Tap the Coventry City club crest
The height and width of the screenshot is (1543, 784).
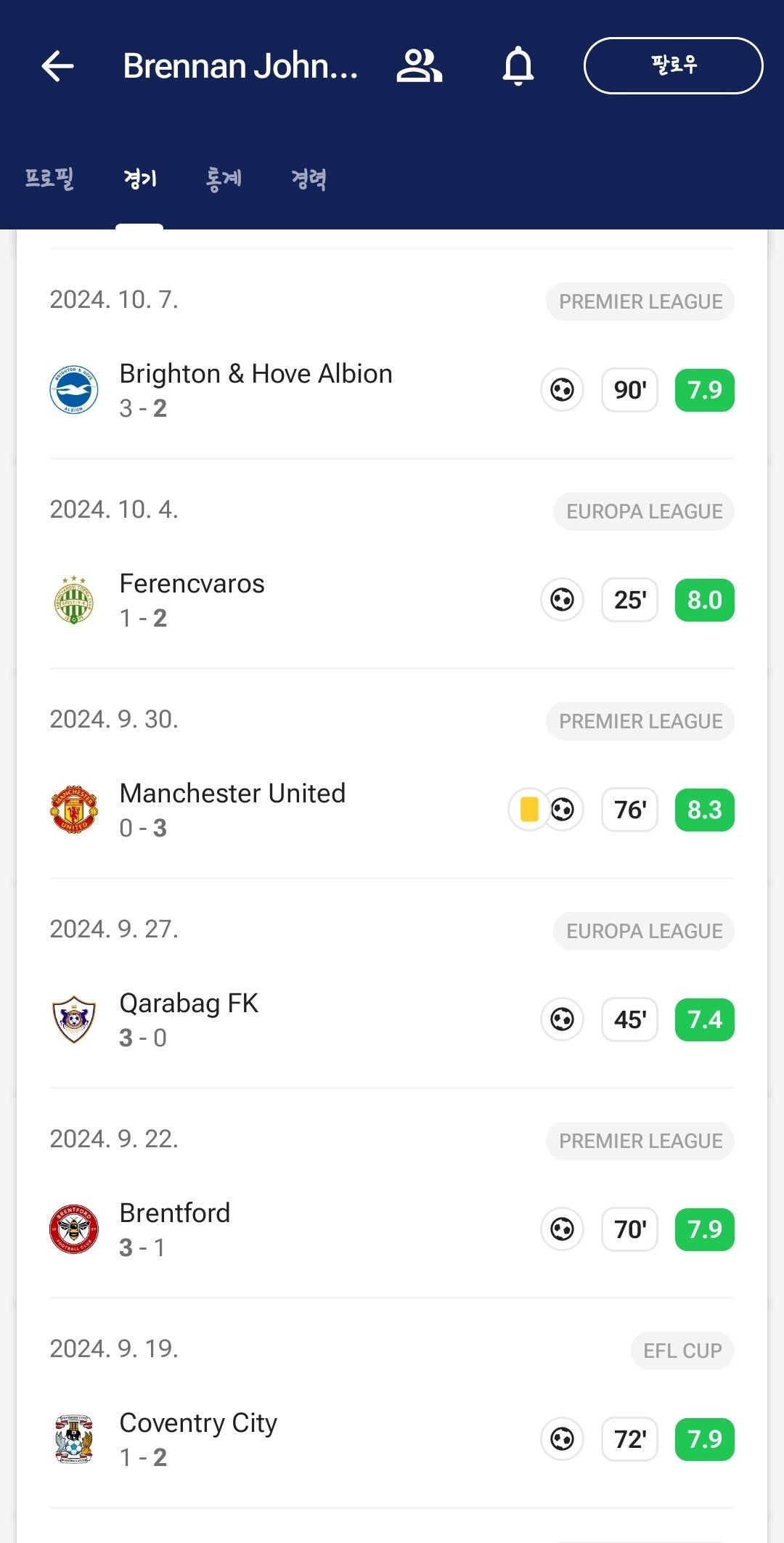[73, 1439]
